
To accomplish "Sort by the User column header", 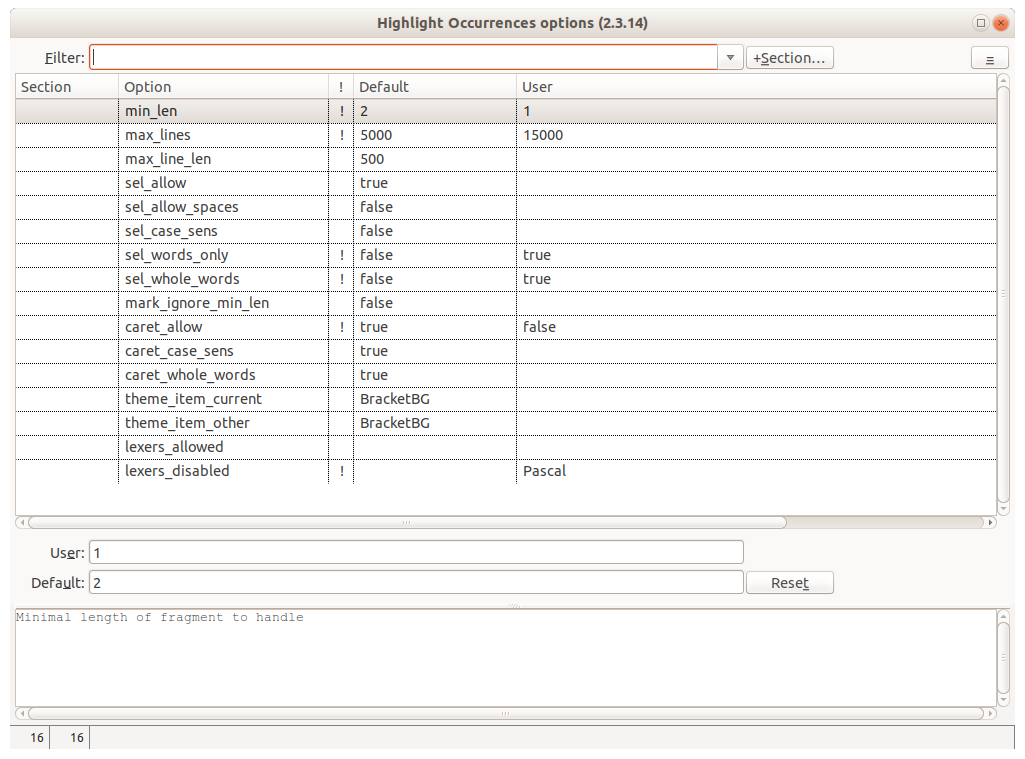I will 756,87.
